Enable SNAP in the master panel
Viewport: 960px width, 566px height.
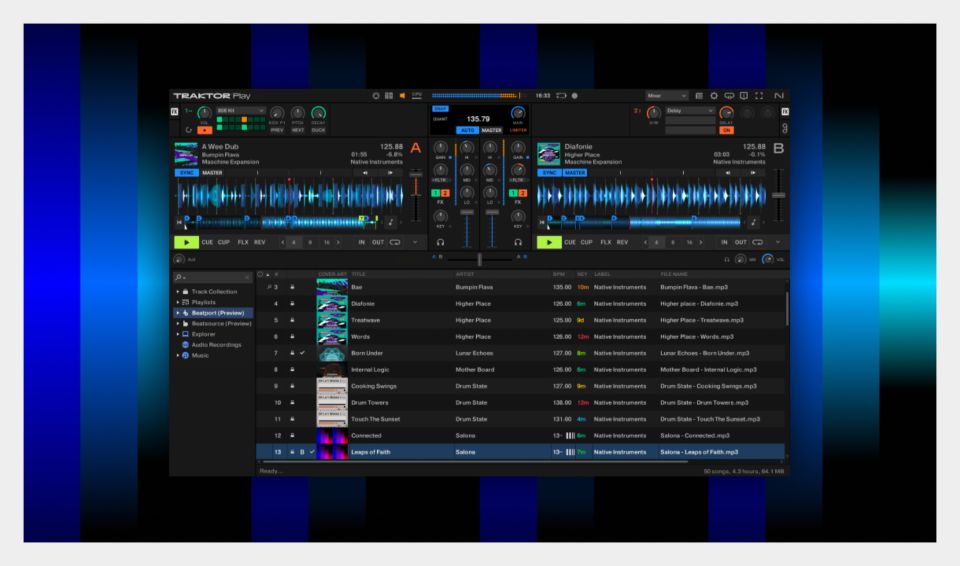point(440,109)
